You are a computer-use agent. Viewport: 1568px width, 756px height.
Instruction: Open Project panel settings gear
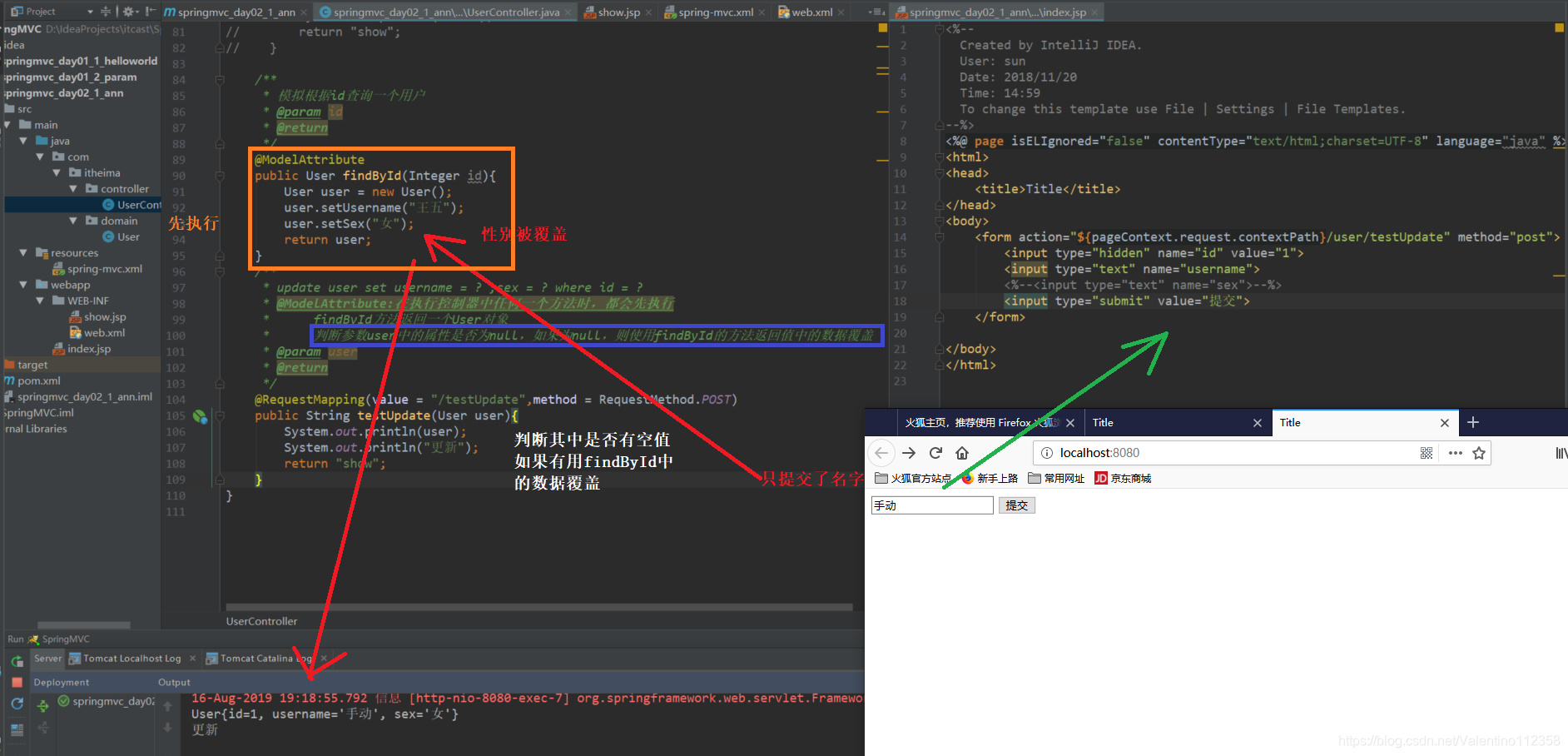129,12
